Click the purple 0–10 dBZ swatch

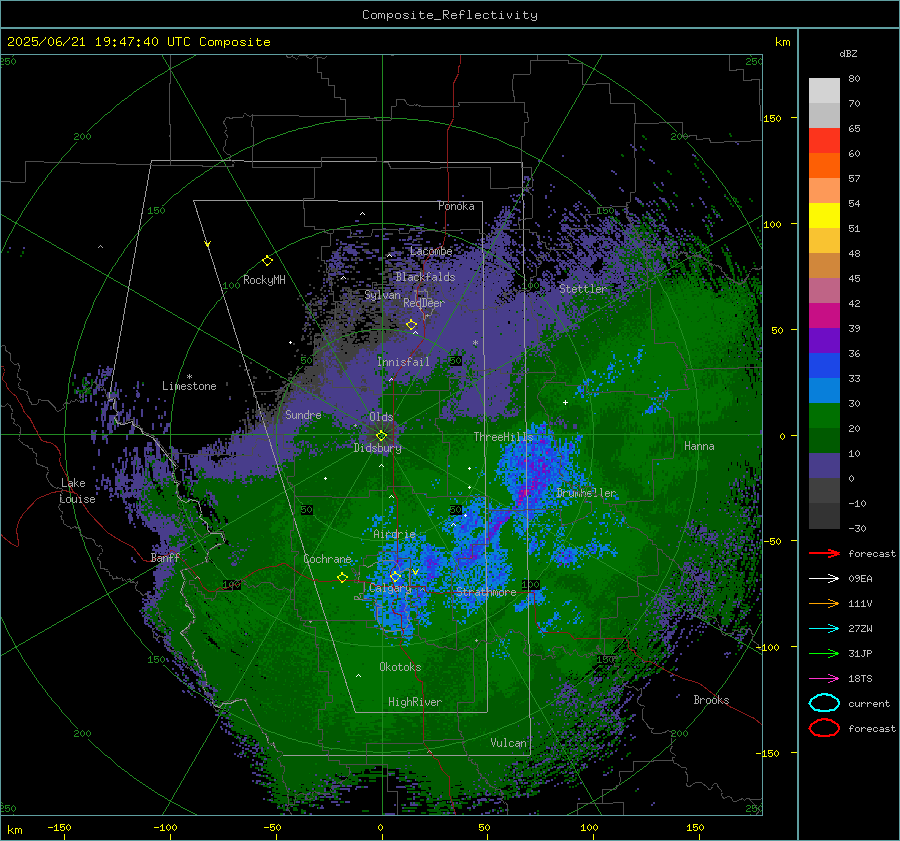(824, 465)
